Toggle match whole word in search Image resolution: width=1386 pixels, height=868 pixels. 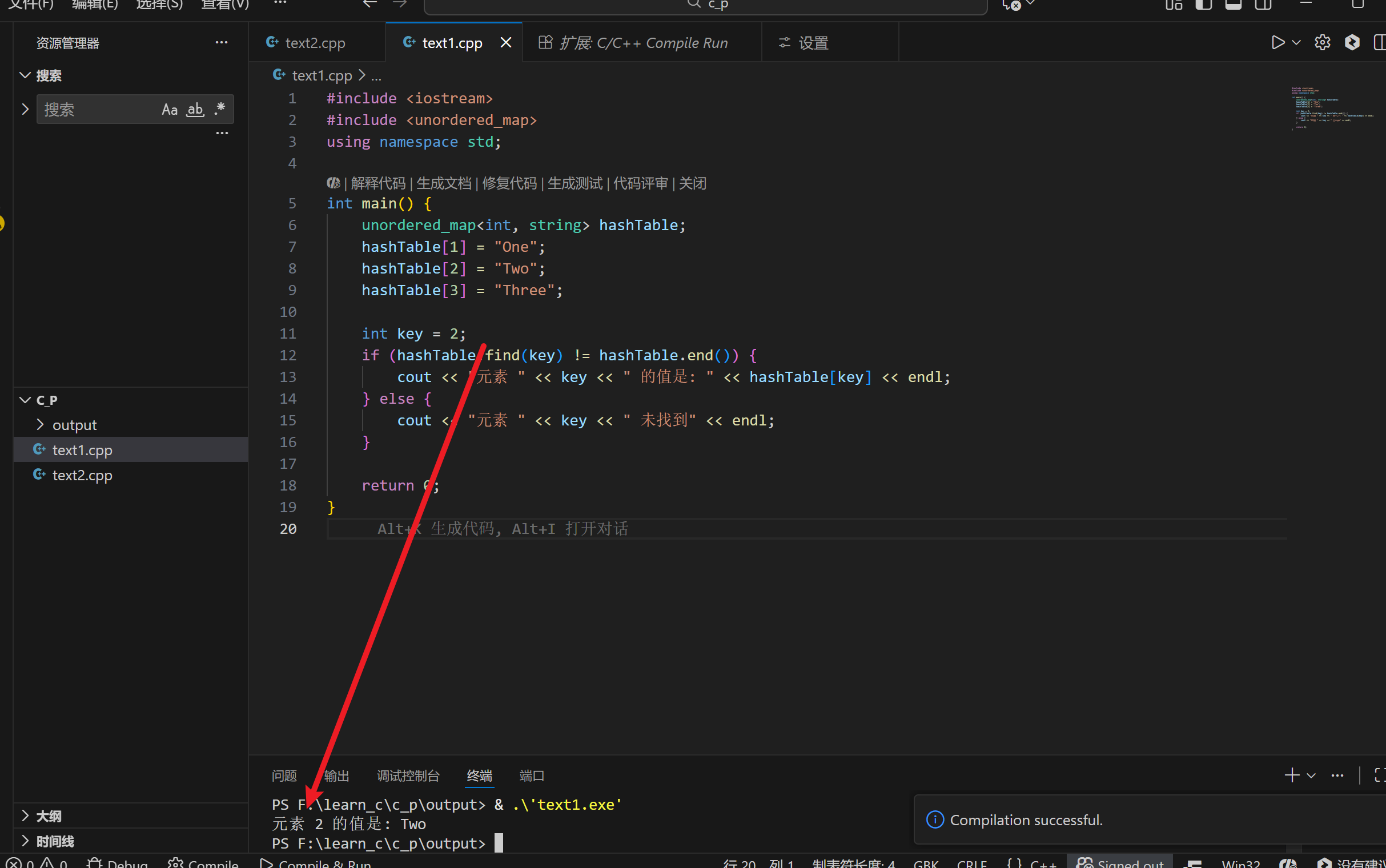point(195,110)
